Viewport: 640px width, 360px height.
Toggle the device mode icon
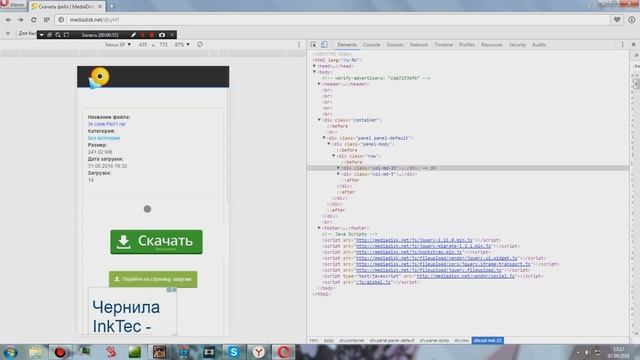[x=324, y=44]
